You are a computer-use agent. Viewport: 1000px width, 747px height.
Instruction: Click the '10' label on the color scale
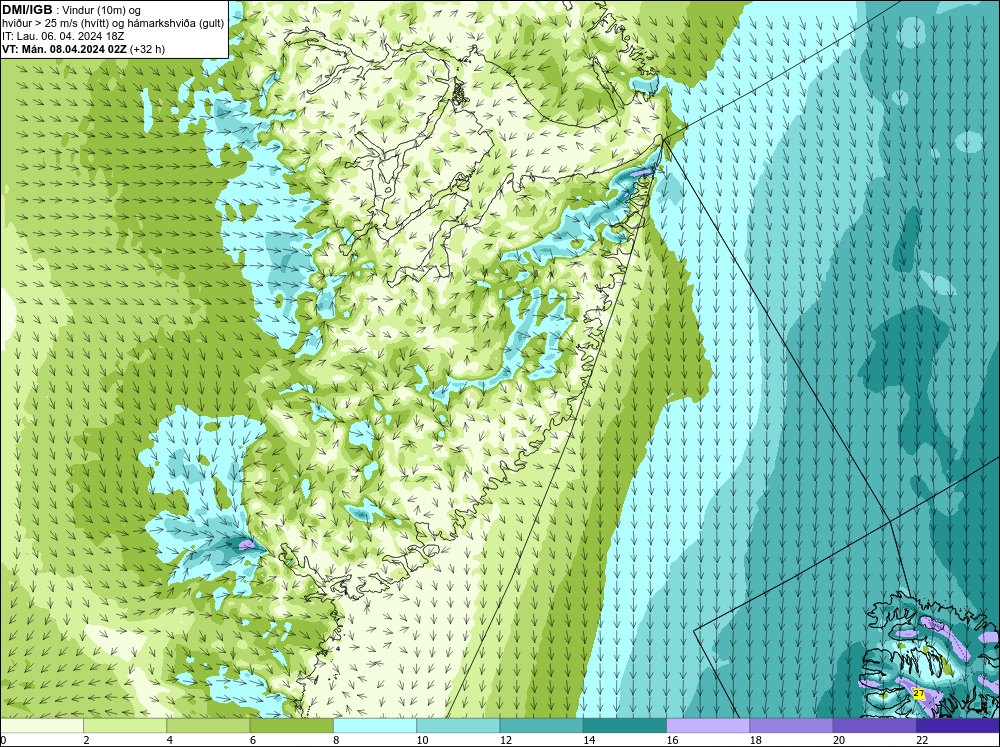(x=422, y=740)
